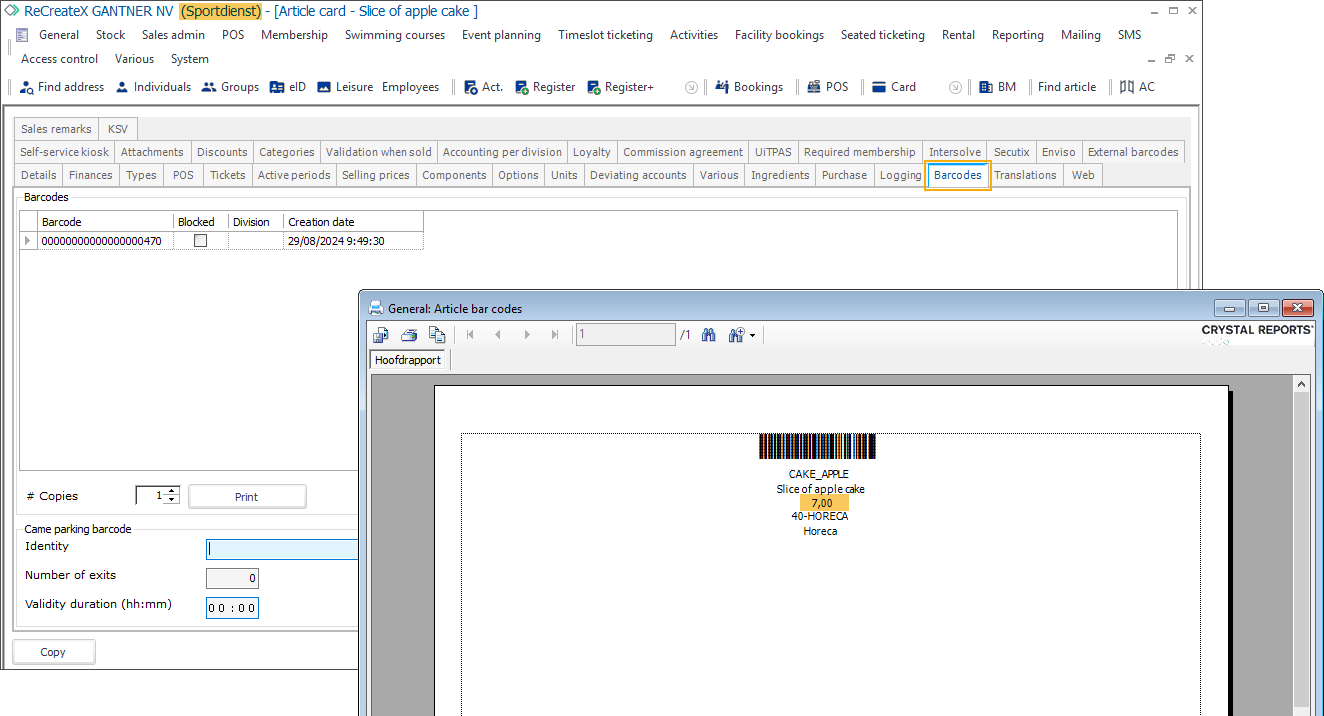
Task: Click the Groups toolbar icon
Action: click(209, 87)
